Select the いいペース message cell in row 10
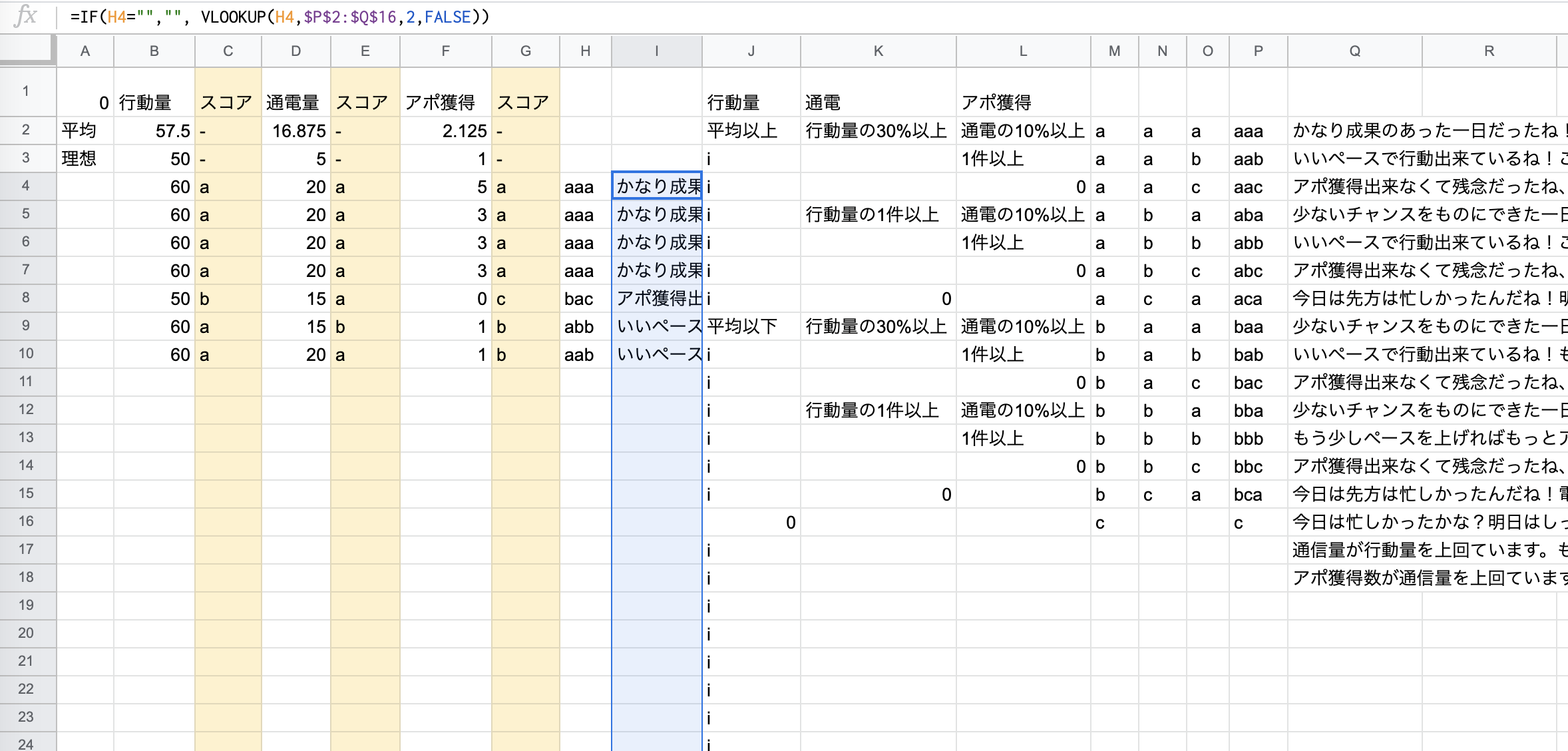This screenshot has width=1568, height=751. click(656, 354)
